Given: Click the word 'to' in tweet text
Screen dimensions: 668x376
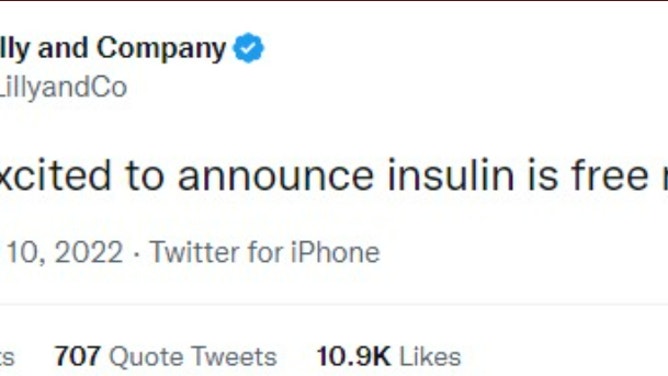Looking at the screenshot, I should coord(145,176).
